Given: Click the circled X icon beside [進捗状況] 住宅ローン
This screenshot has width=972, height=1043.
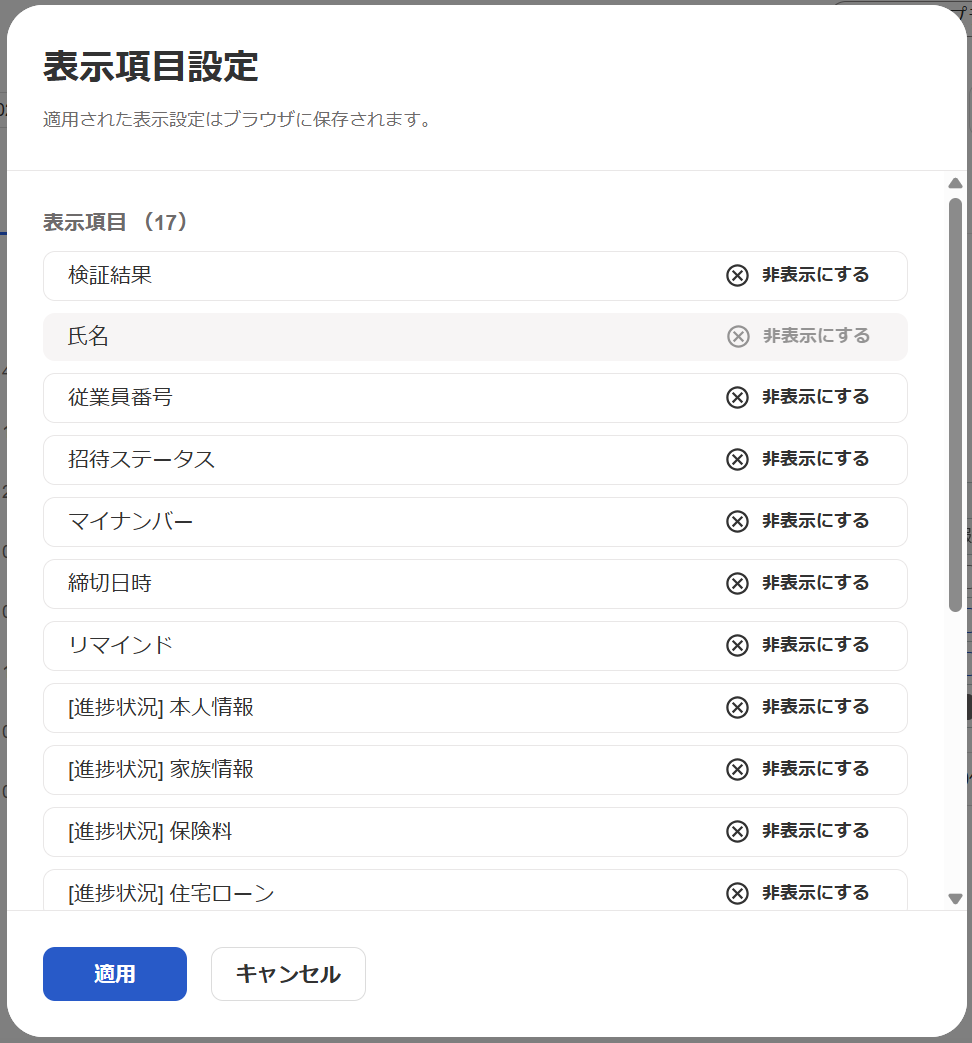Looking at the screenshot, I should click(737, 893).
